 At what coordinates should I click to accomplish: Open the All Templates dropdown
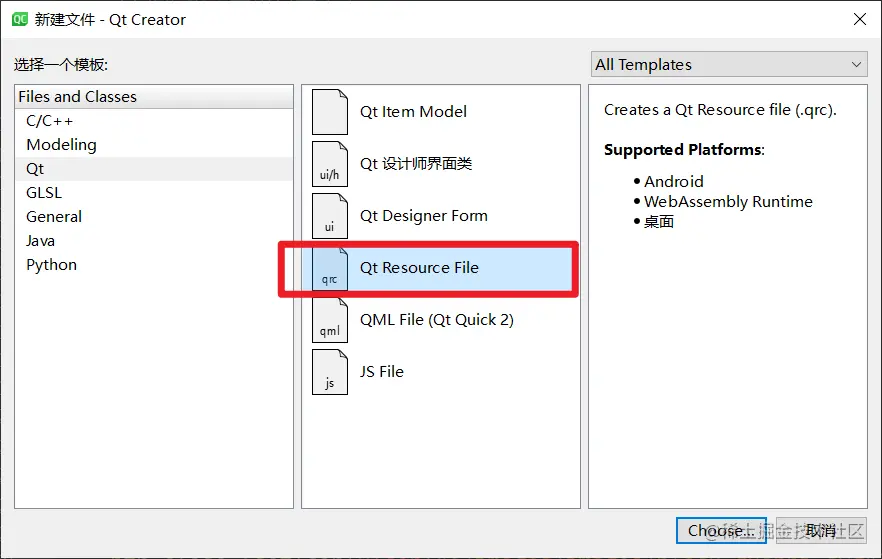[729, 65]
